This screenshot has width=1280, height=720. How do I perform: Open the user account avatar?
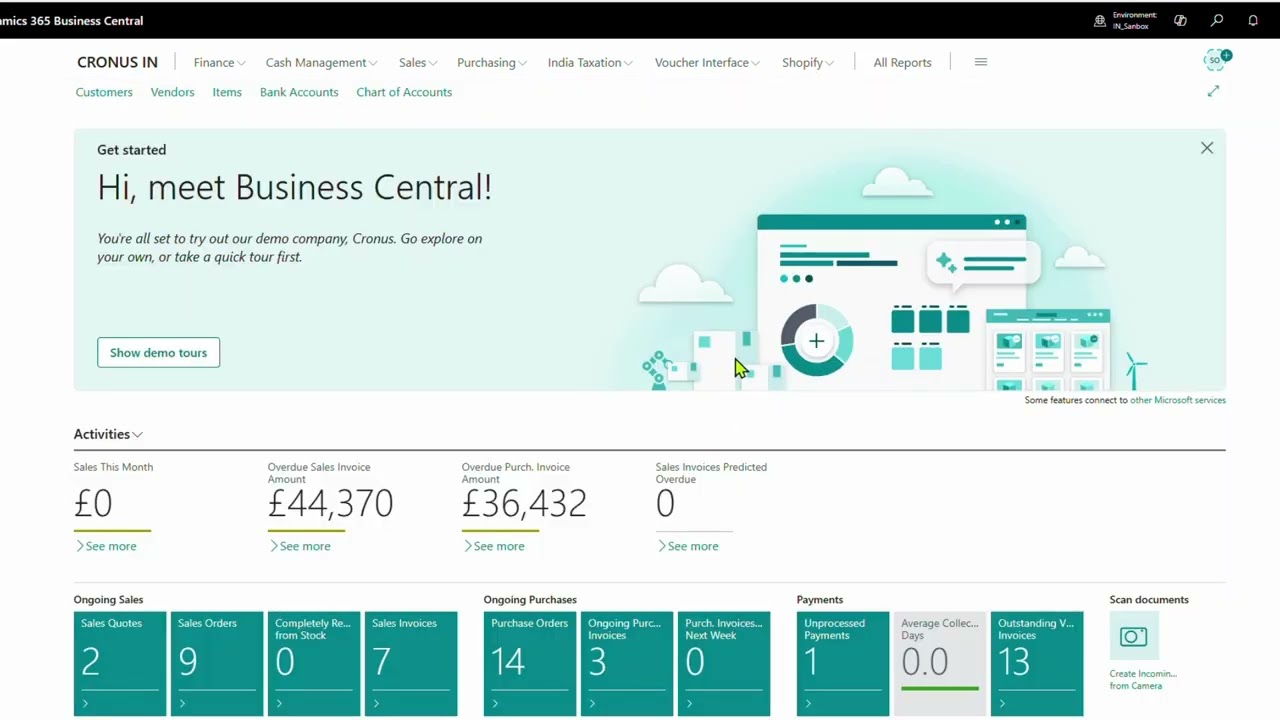click(x=1216, y=60)
